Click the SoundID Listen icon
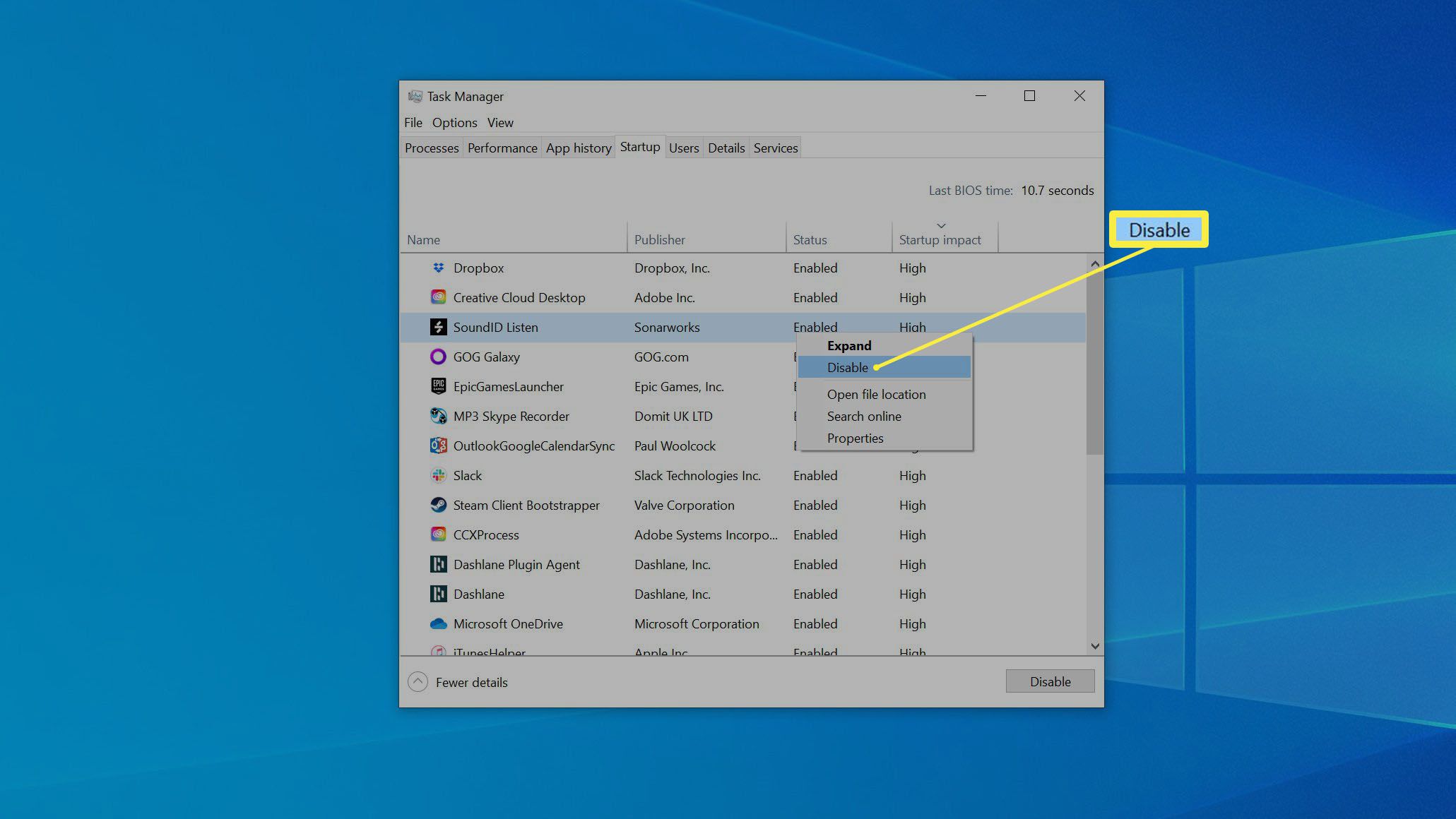This screenshot has height=819, width=1456. click(437, 327)
